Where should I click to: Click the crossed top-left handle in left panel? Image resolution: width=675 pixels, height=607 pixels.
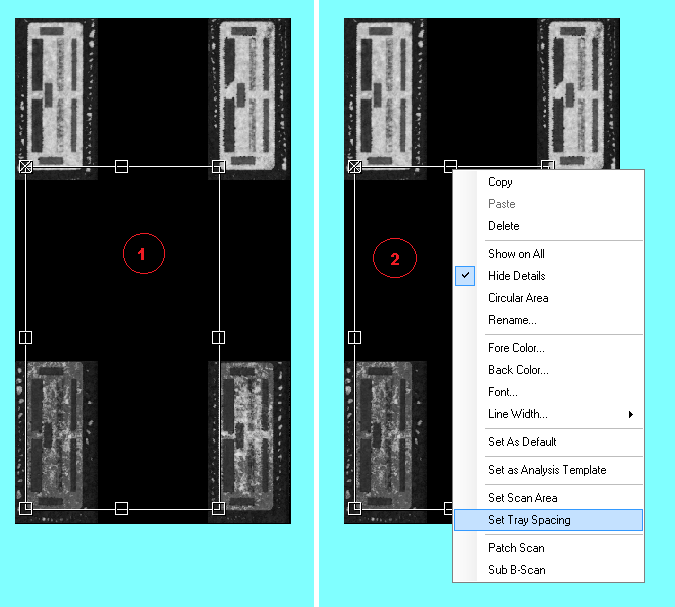pos(26,166)
